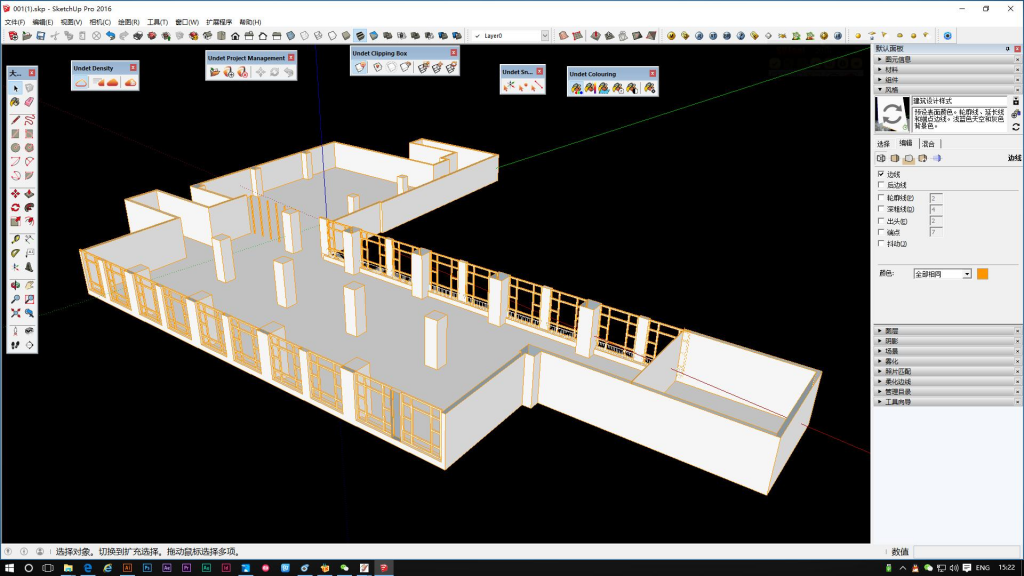Choose the Line pencil tool
This screenshot has height=576, width=1024.
coord(16,120)
